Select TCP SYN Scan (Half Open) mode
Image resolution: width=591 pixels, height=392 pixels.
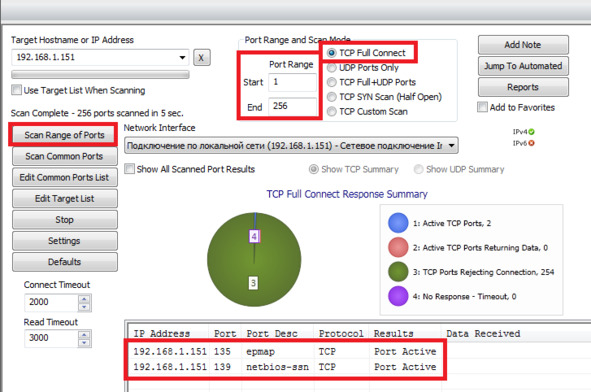click(x=332, y=97)
